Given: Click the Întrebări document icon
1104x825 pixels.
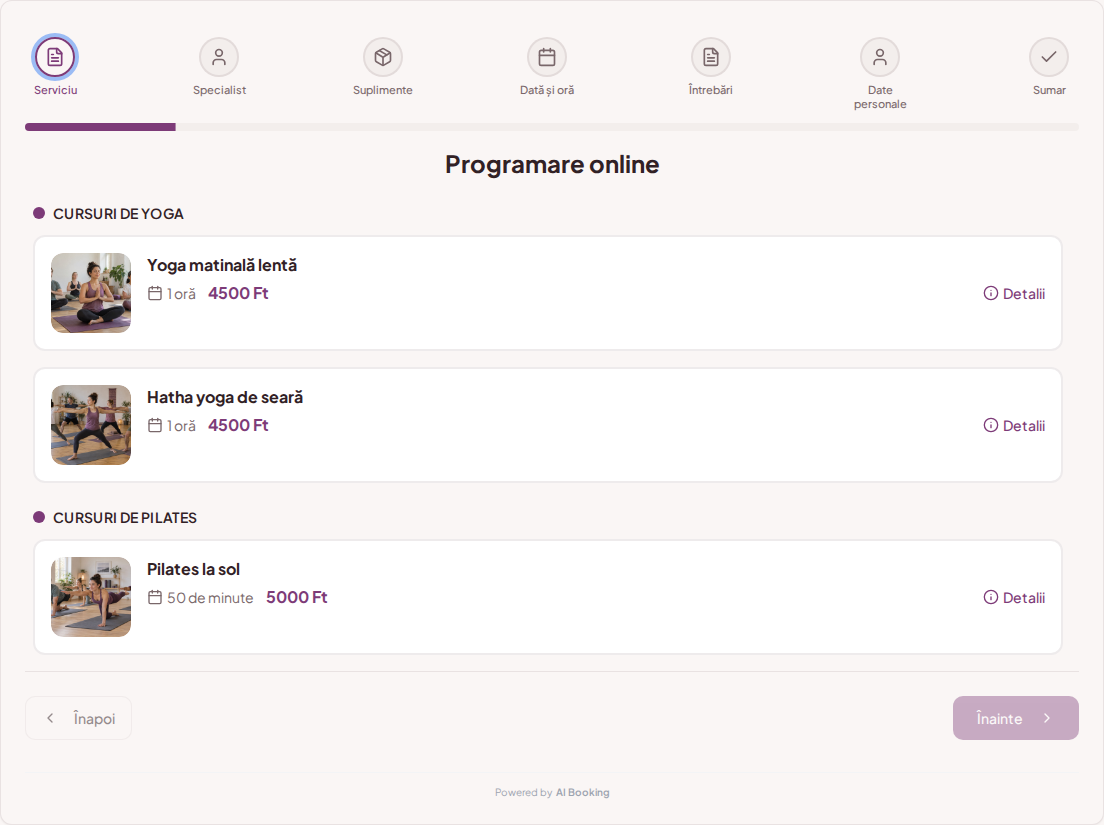Looking at the screenshot, I should (711, 57).
